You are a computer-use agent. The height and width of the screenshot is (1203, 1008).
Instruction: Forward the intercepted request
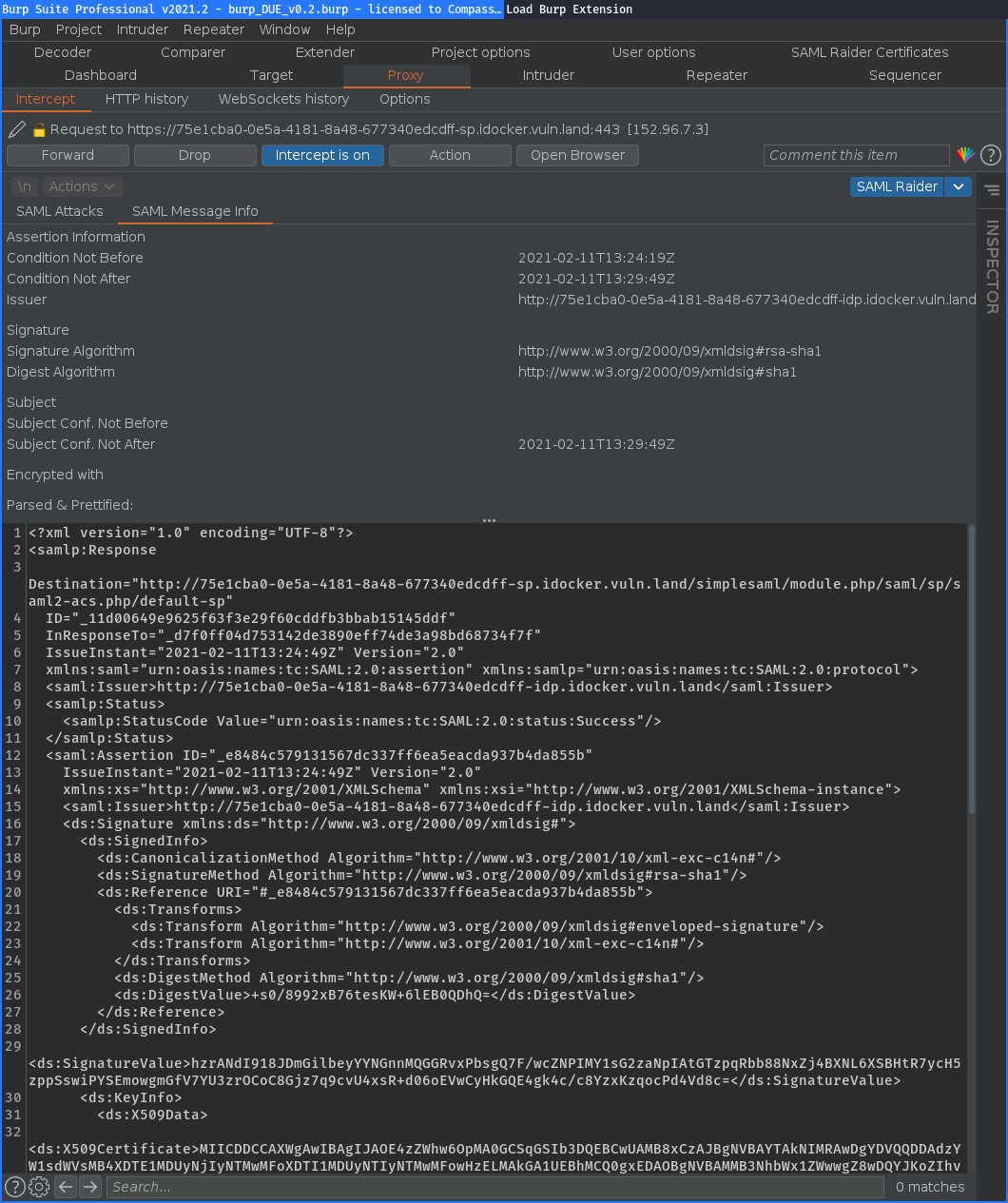[68, 155]
